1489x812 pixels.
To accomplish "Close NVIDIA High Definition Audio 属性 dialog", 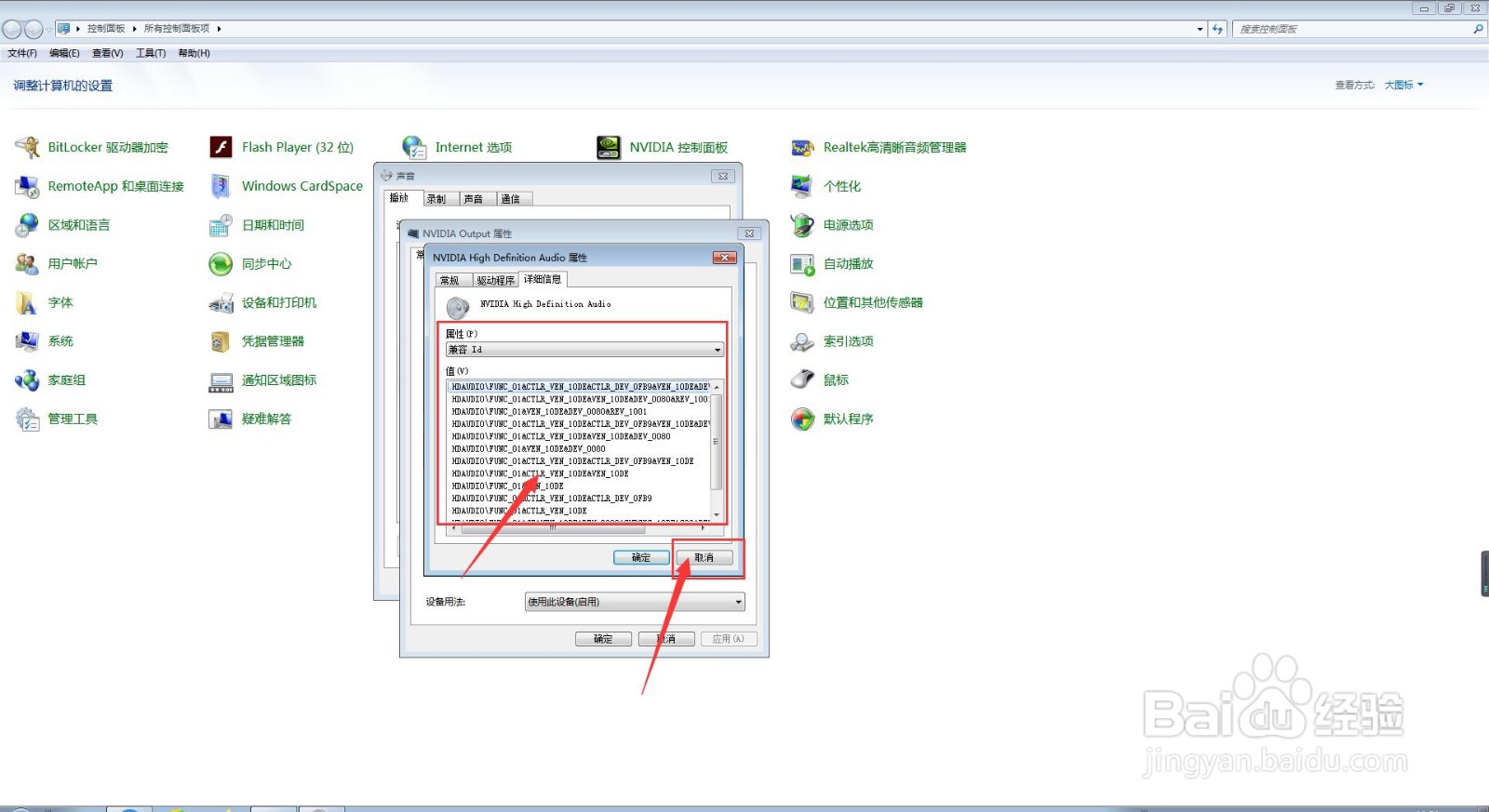I will click(x=725, y=258).
